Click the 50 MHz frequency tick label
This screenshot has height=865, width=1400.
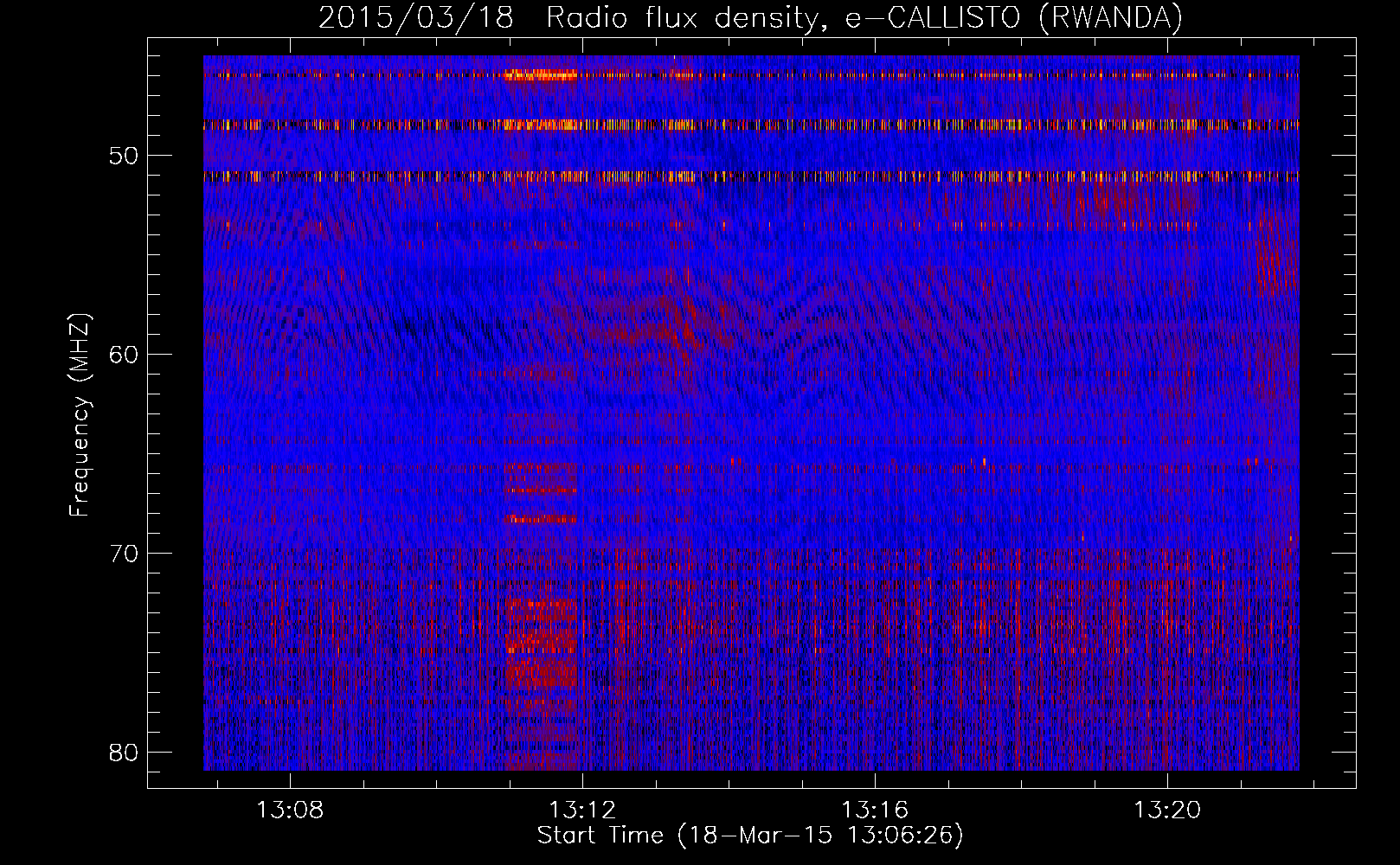124,156
